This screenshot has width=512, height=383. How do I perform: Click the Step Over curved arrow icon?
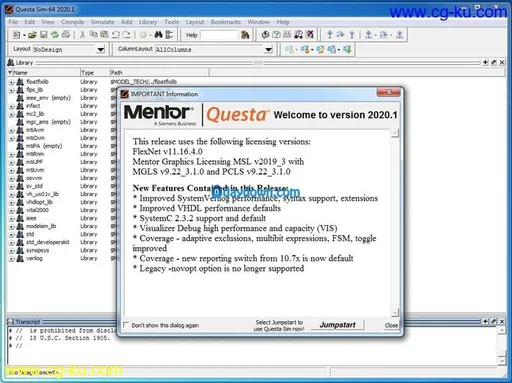(340, 35)
